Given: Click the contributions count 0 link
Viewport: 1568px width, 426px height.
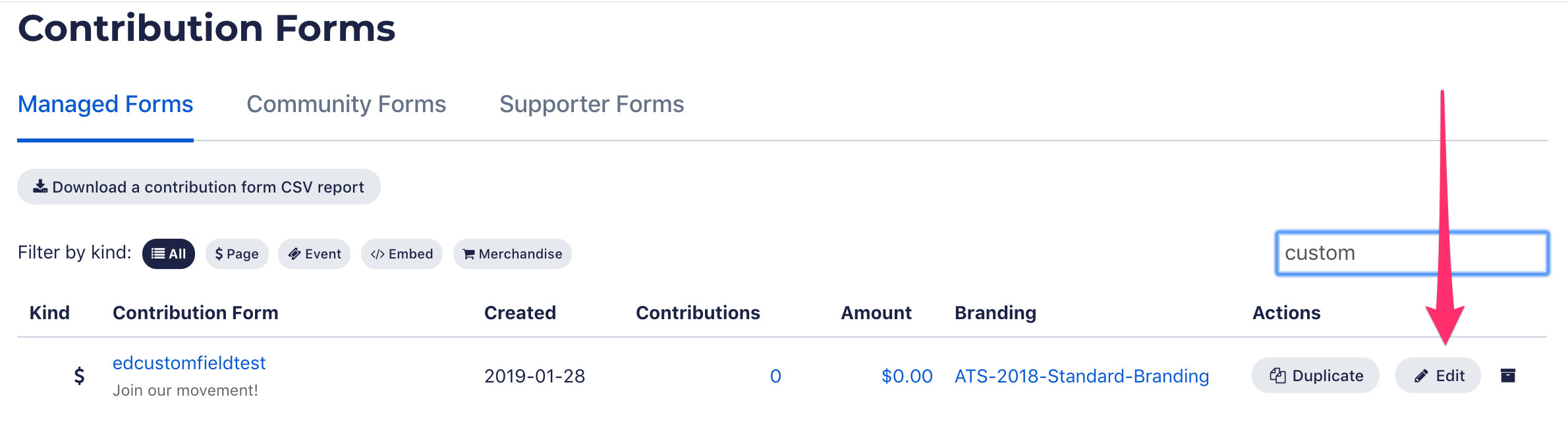Looking at the screenshot, I should [x=775, y=376].
